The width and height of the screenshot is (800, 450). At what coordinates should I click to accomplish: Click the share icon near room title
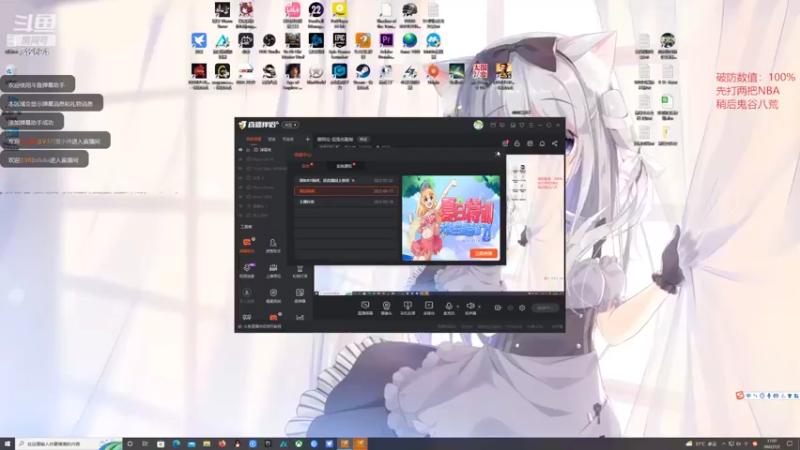click(x=555, y=143)
